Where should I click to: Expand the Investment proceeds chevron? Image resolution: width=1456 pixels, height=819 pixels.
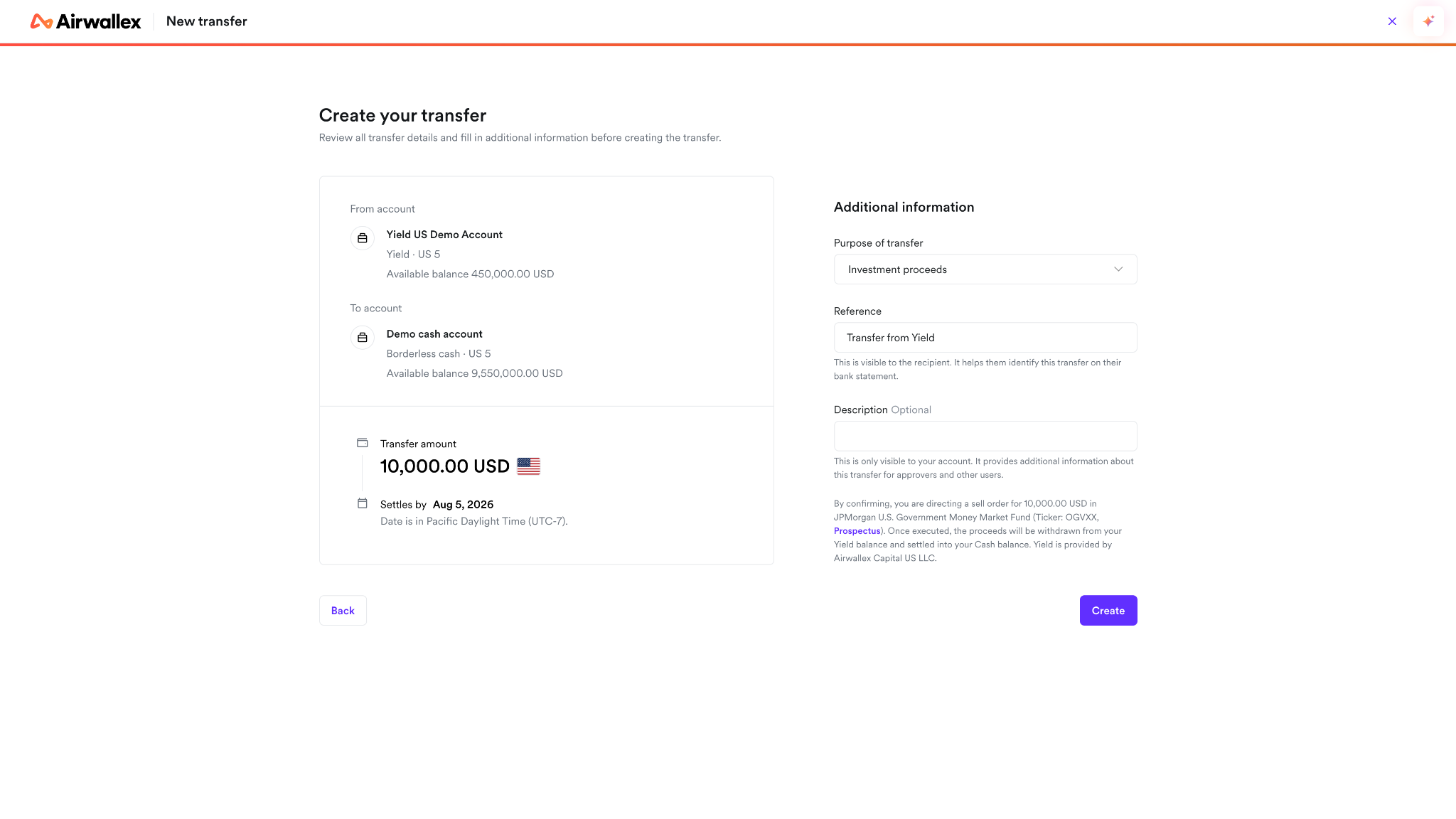(x=1118, y=269)
